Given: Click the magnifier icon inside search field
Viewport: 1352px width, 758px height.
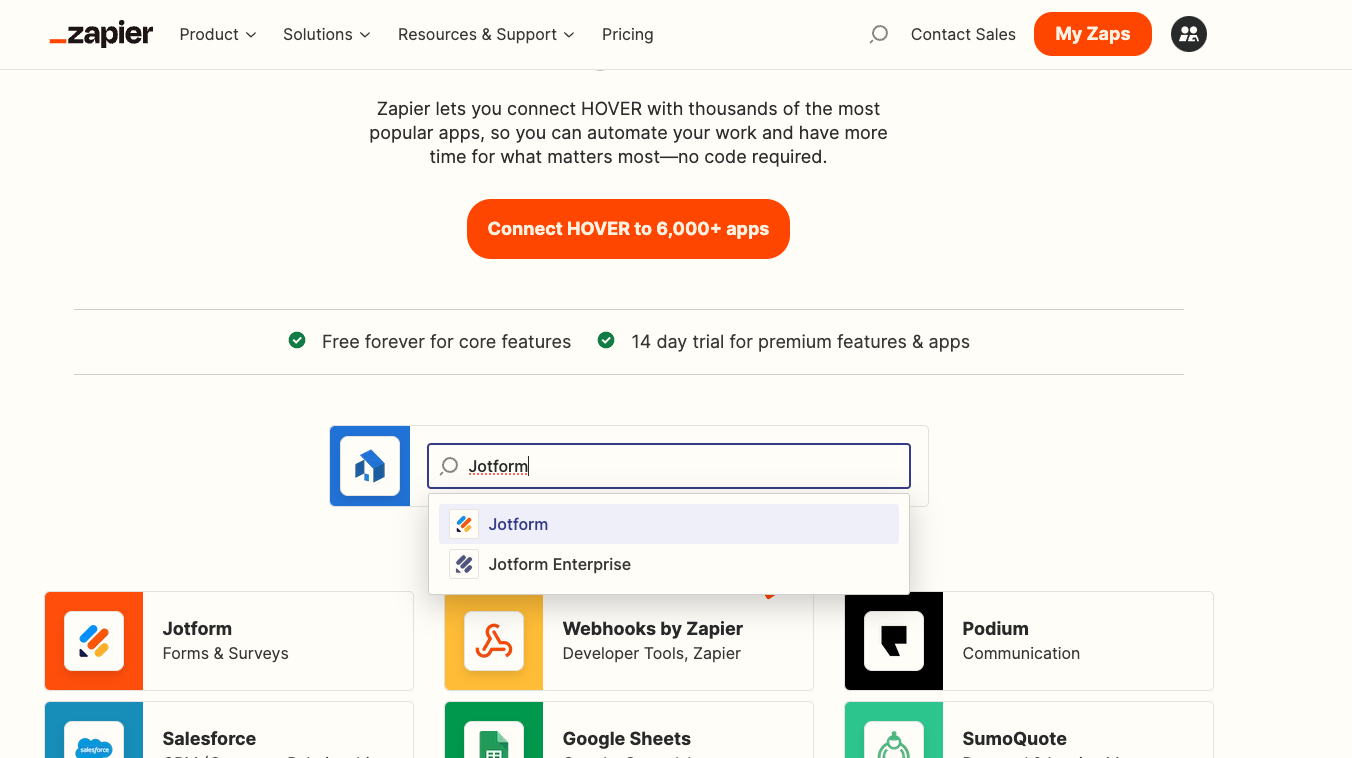Looking at the screenshot, I should coord(450,466).
